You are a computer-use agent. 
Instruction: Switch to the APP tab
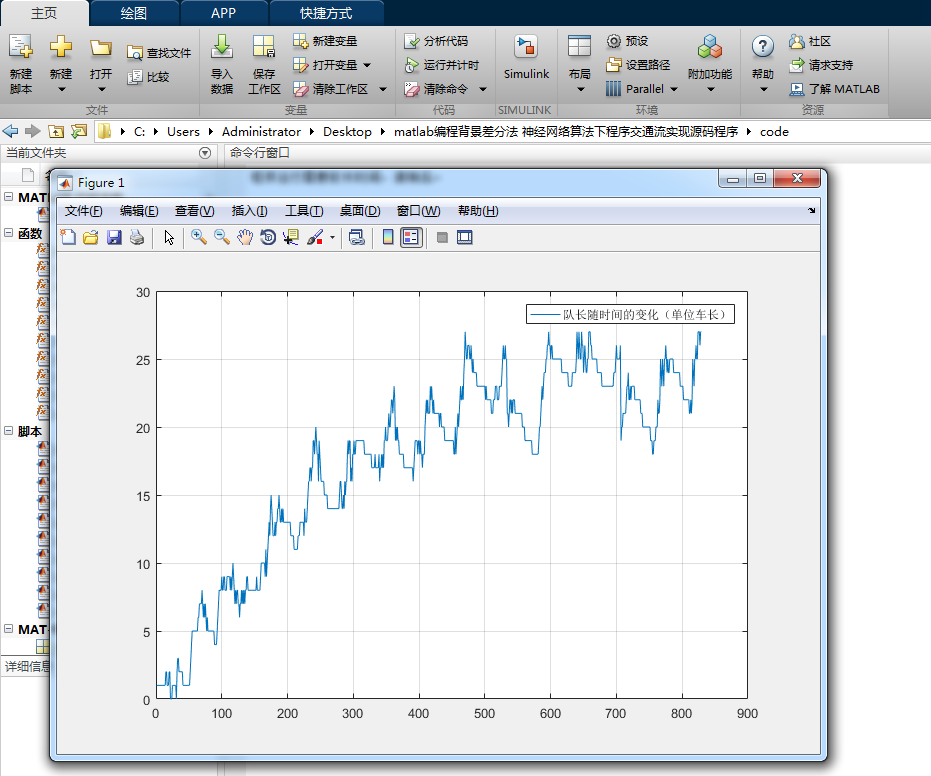223,13
